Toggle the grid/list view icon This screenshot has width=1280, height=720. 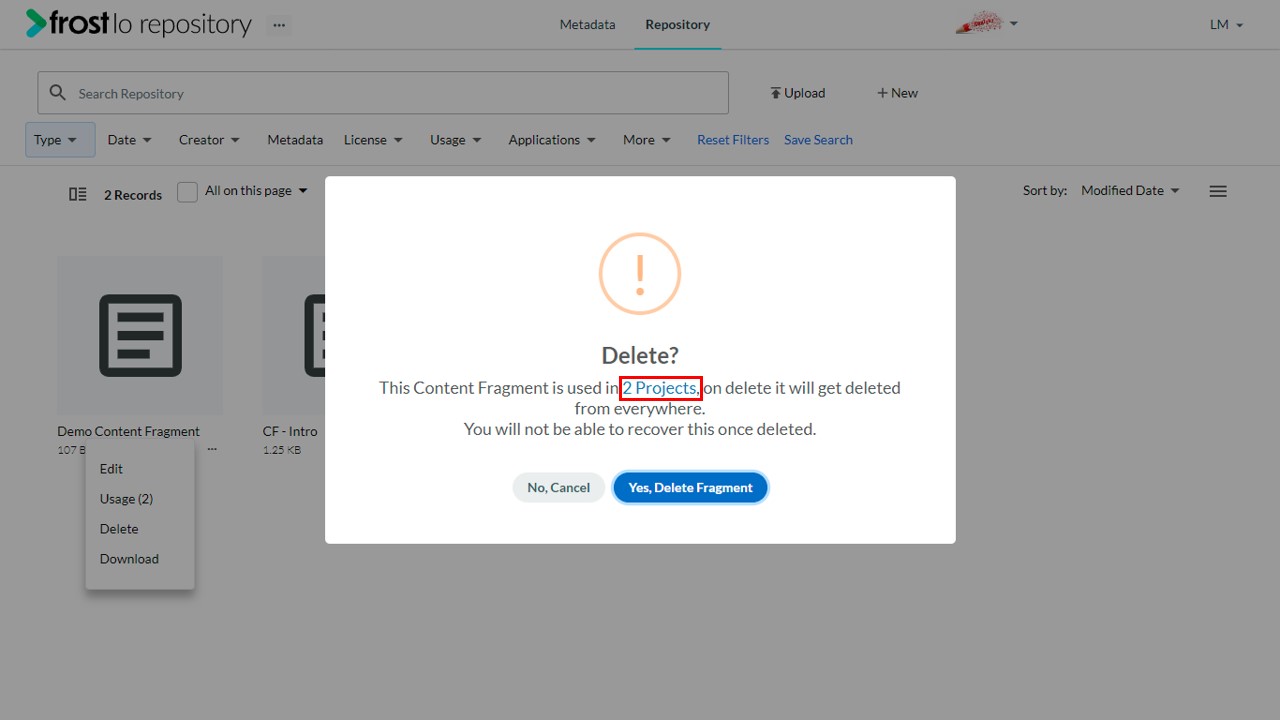pyautogui.click(x=78, y=194)
